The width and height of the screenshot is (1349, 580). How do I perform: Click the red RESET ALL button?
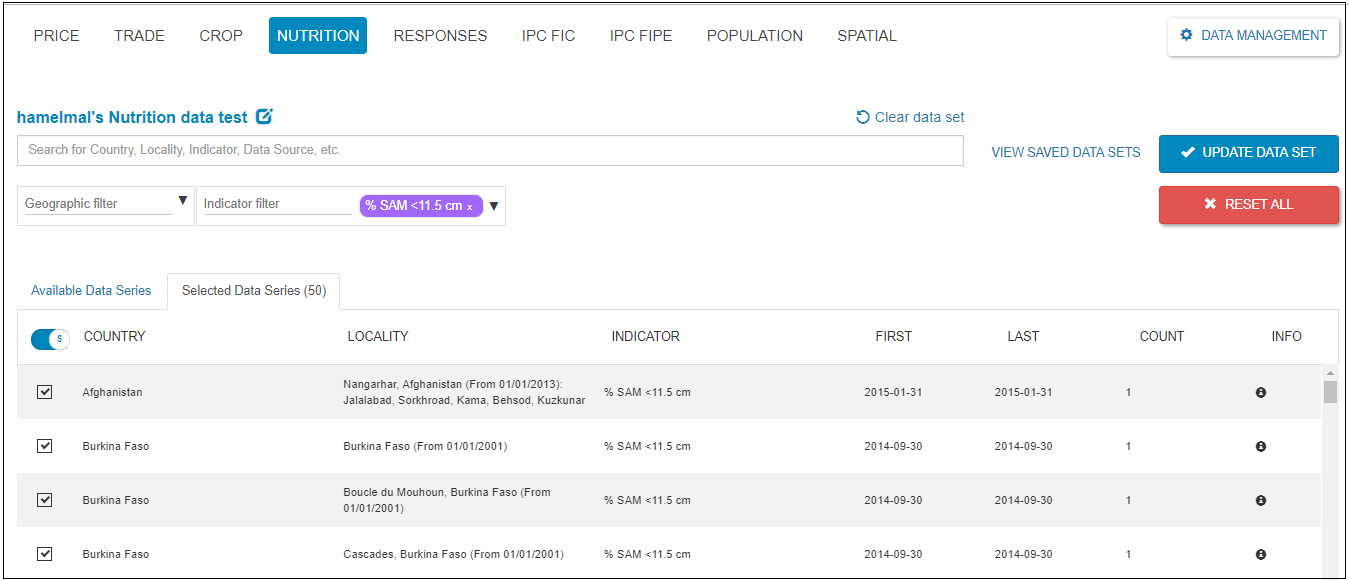tap(1248, 204)
